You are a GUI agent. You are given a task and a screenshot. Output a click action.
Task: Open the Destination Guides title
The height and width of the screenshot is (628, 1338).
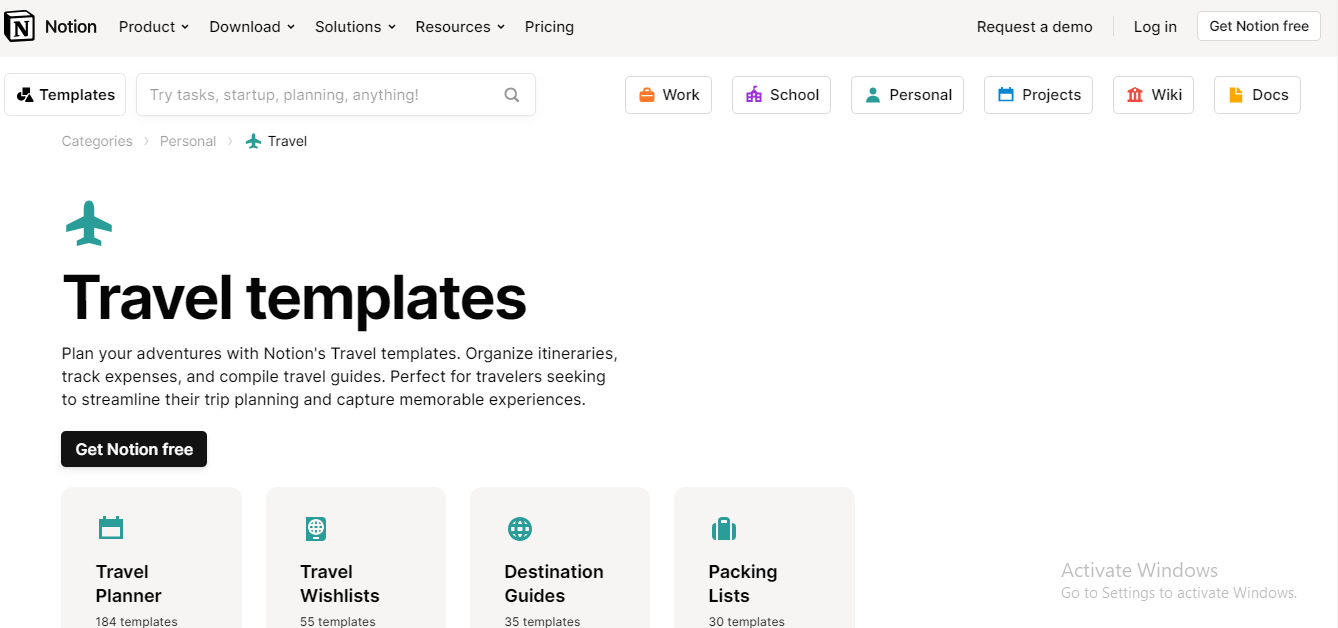tap(554, 584)
